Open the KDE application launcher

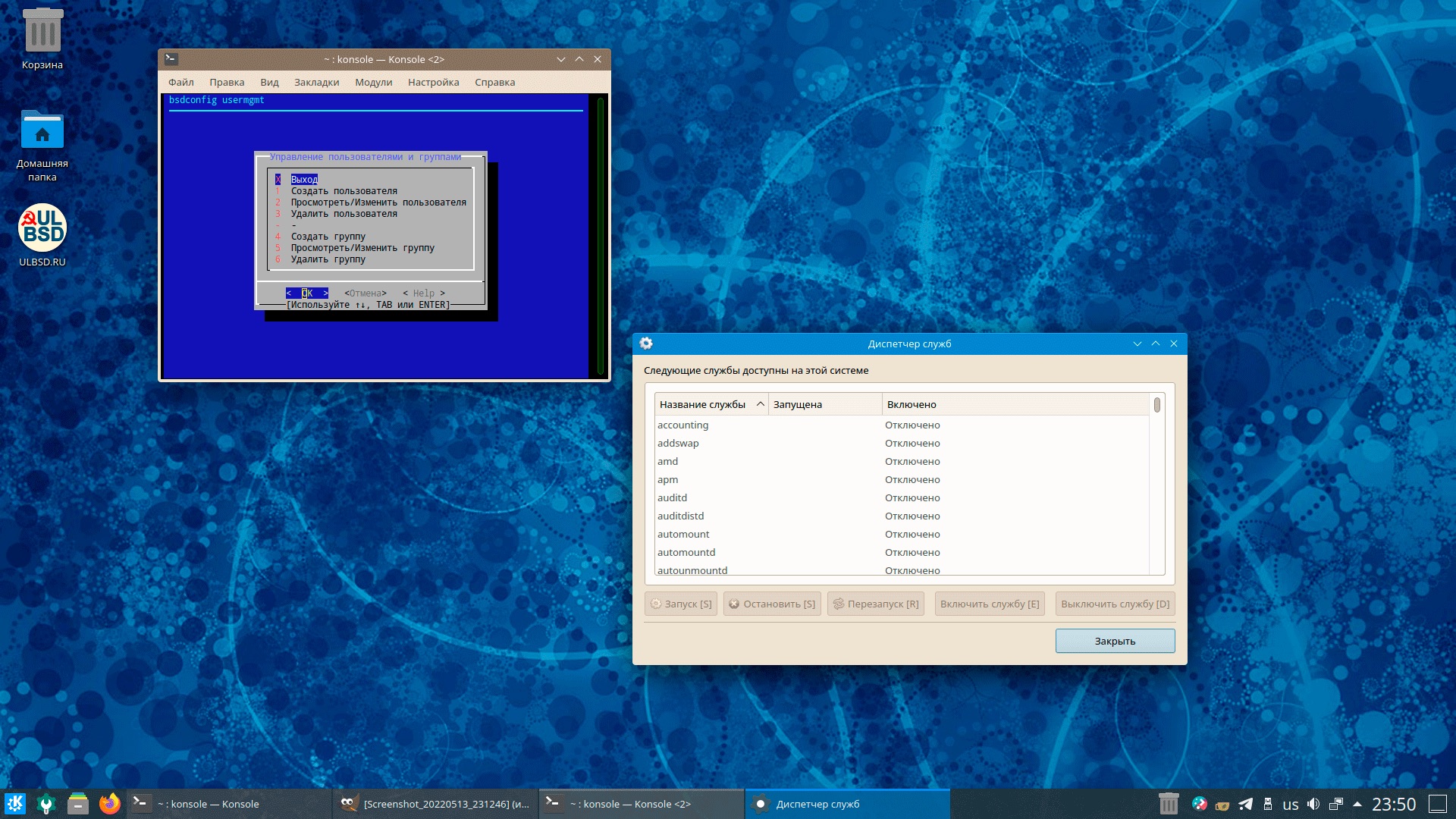click(15, 804)
